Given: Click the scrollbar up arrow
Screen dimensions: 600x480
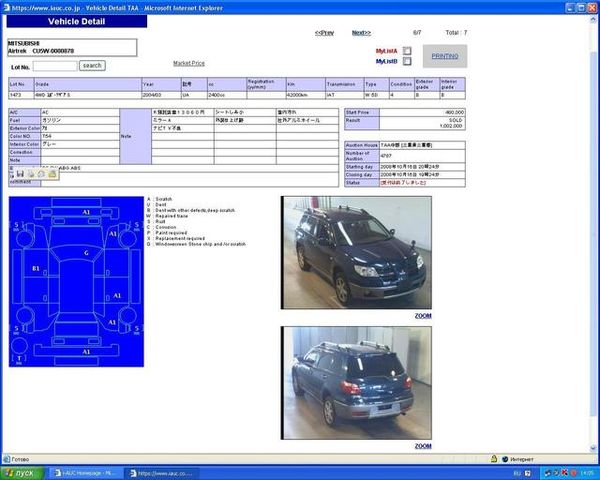Looking at the screenshot, I should [x=593, y=19].
